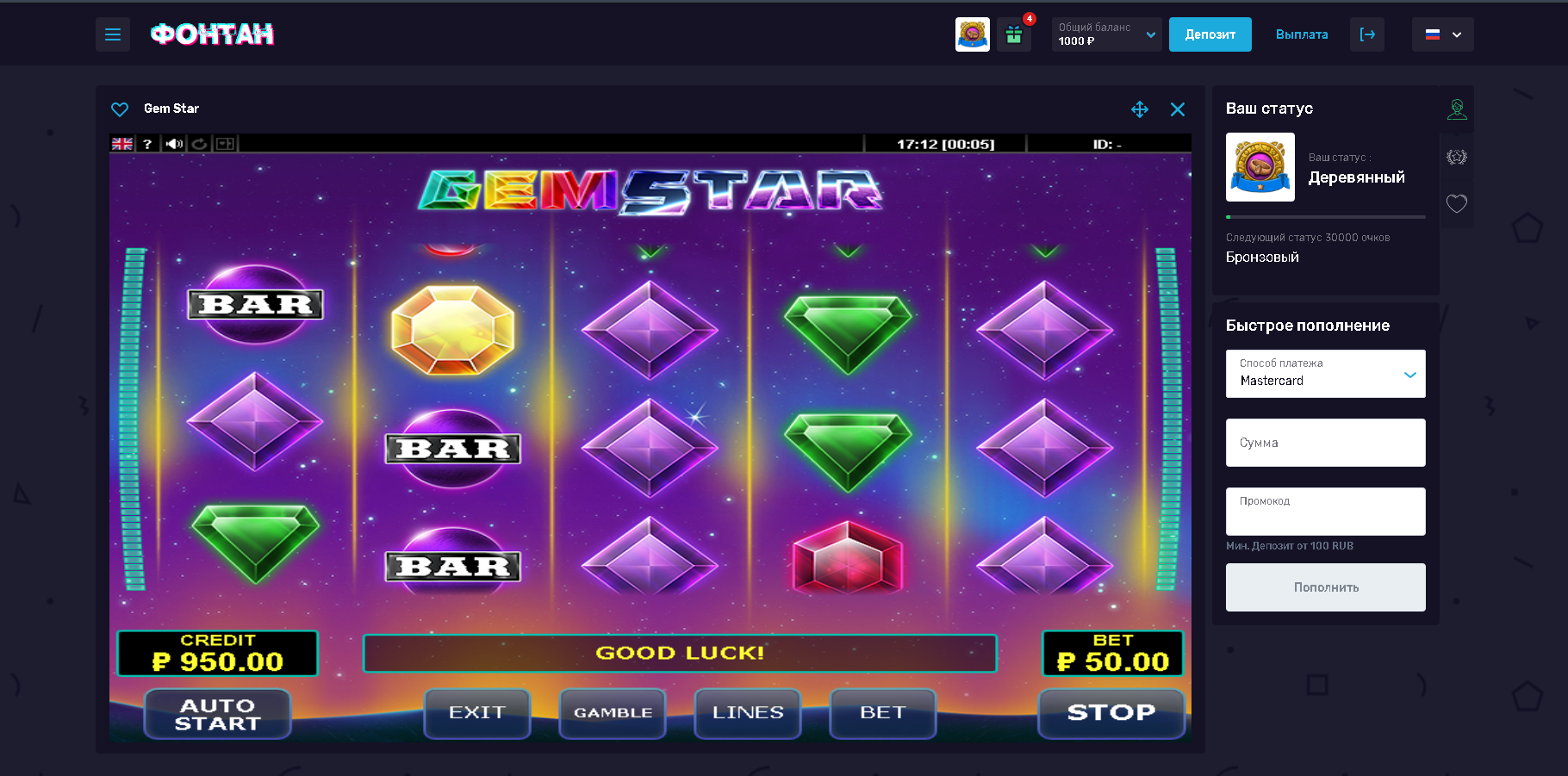Open the gift bonuses icon
Screen dimensions: 1568x776
[x=1014, y=34]
